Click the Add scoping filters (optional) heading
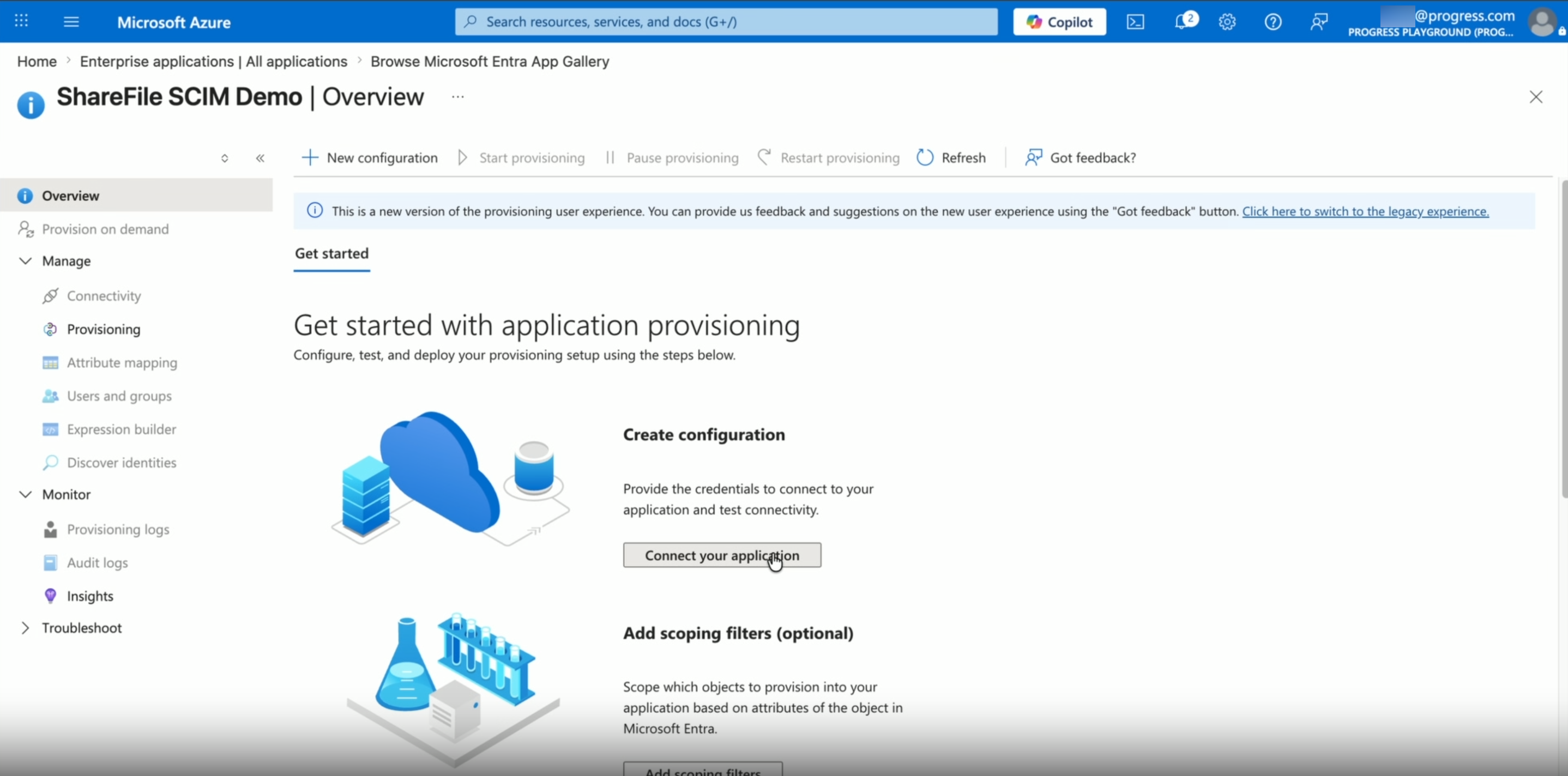 coord(738,633)
